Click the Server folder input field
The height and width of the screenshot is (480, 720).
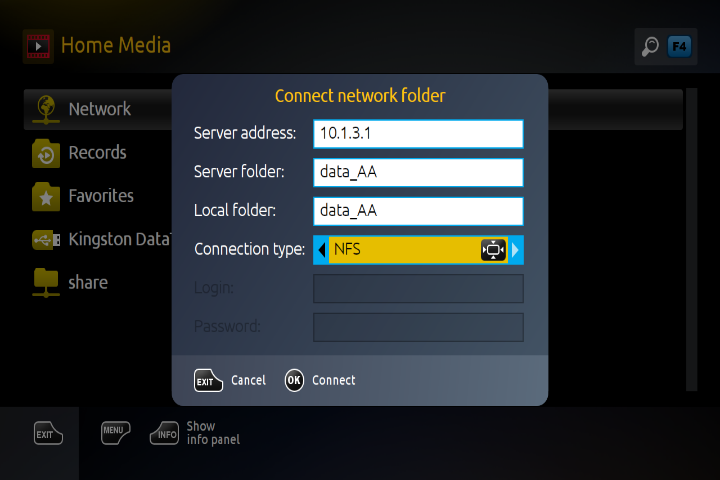click(418, 172)
